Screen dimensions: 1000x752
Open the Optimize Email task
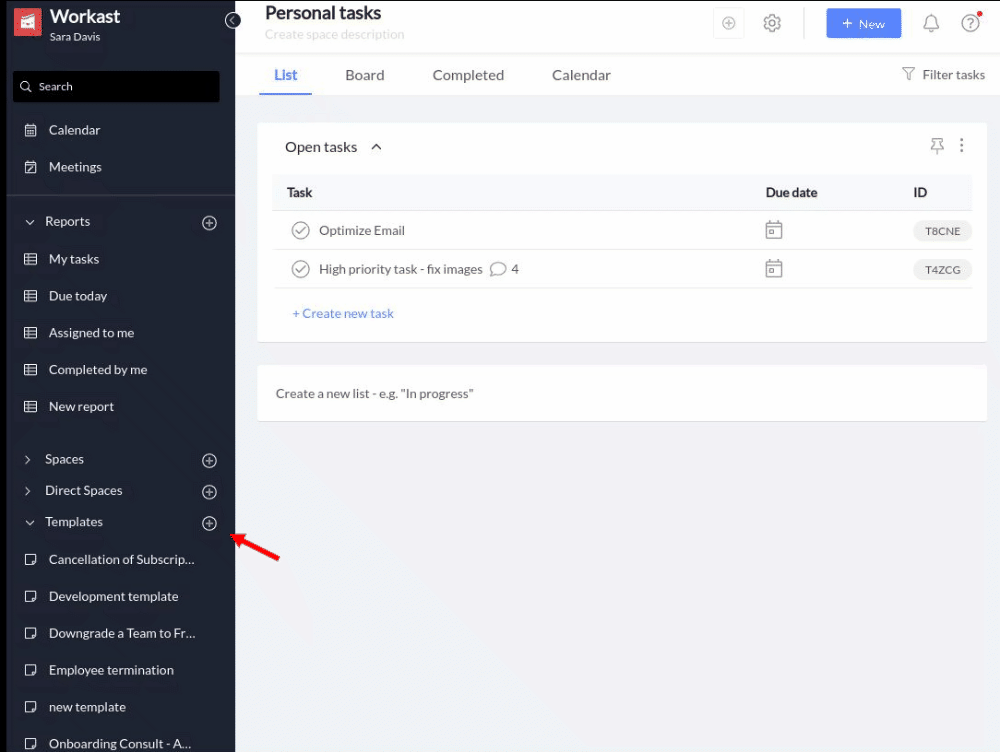[362, 230]
